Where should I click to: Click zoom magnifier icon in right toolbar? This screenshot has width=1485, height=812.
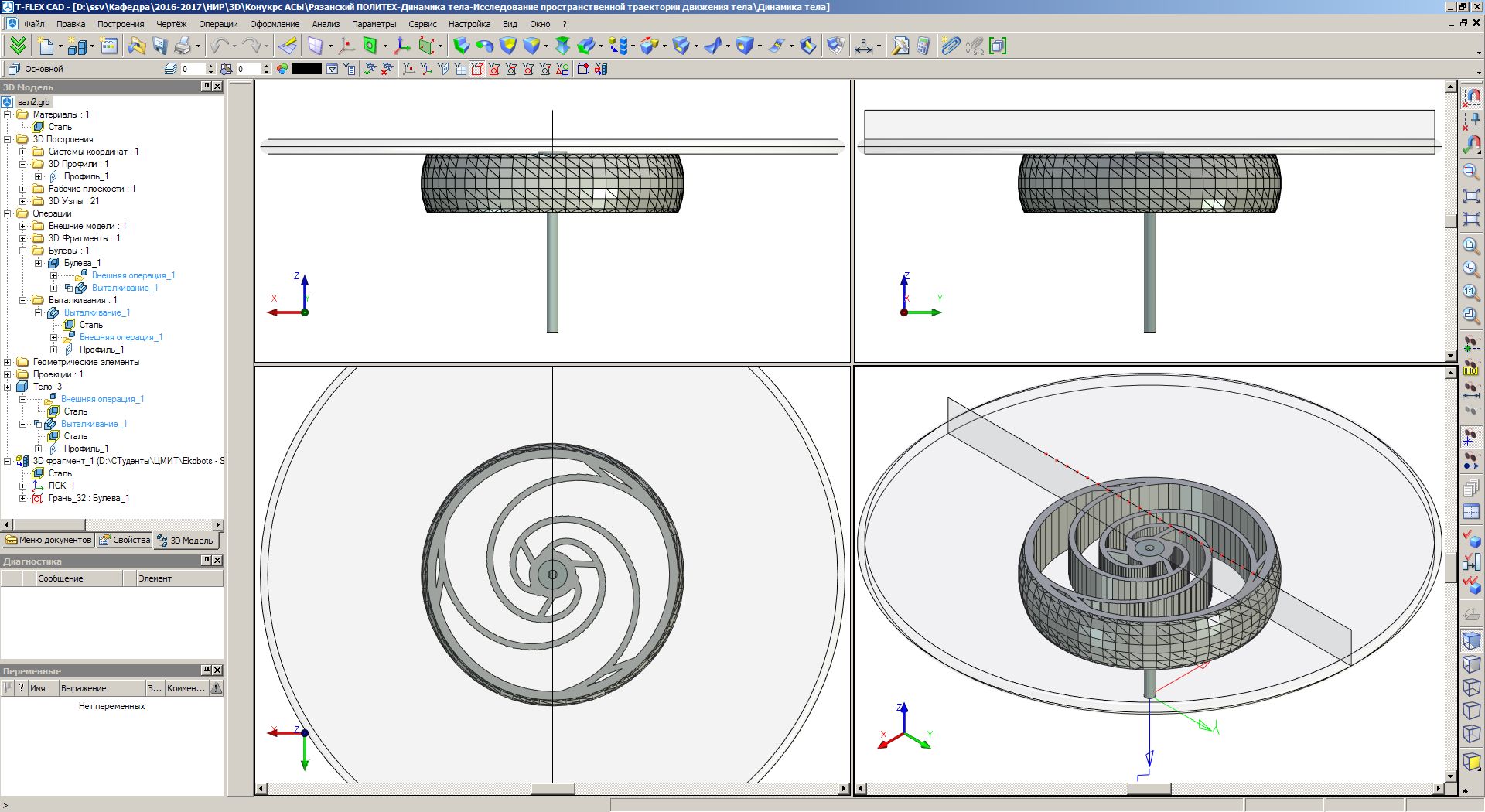[x=1471, y=171]
